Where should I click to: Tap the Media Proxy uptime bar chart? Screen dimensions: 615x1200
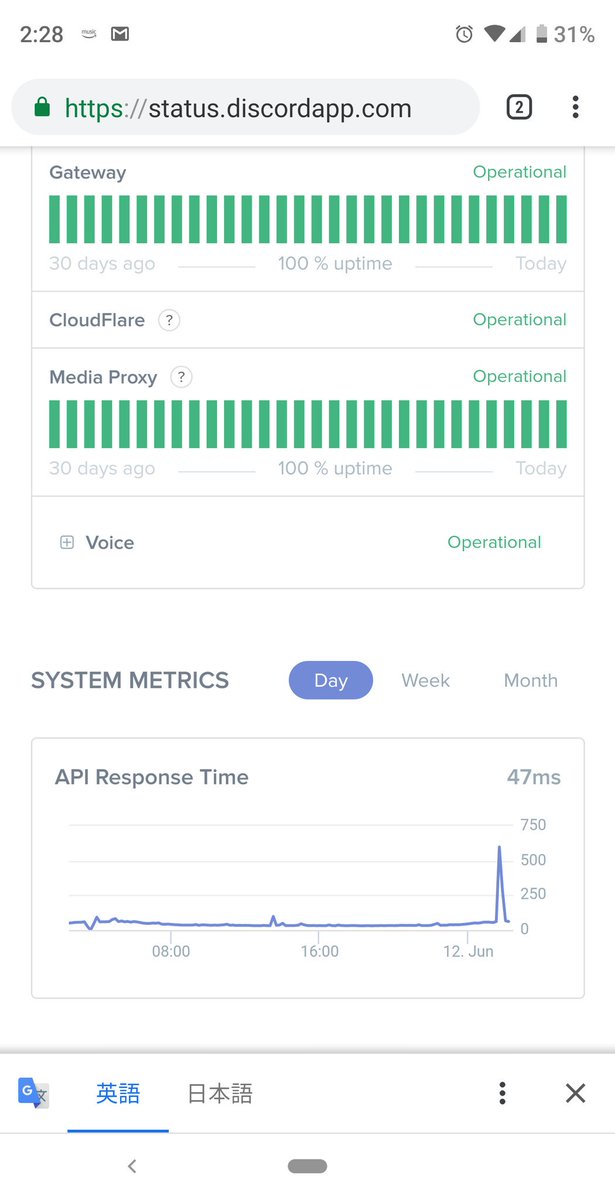[x=308, y=424]
